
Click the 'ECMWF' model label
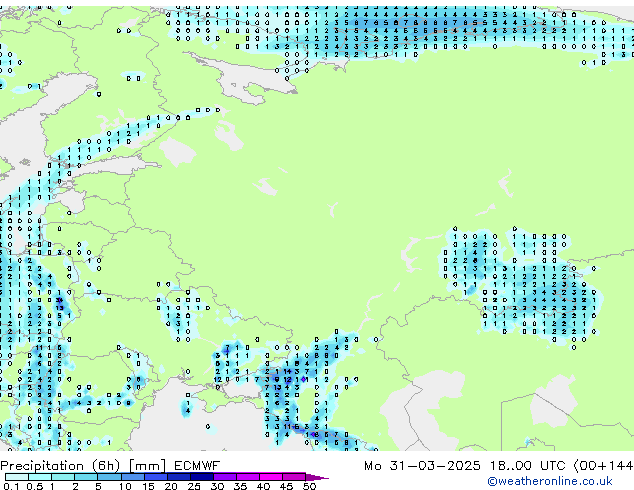click(197, 466)
